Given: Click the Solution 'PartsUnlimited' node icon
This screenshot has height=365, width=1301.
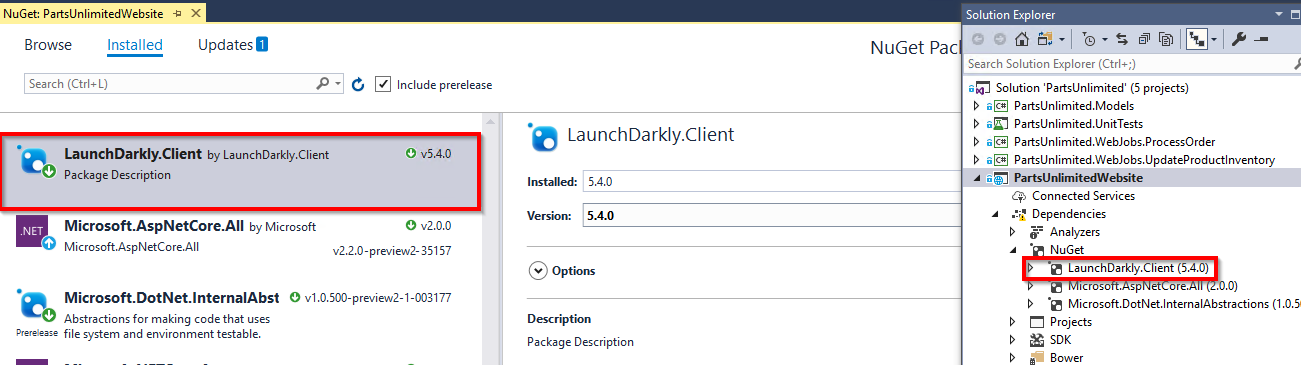Looking at the screenshot, I should click(x=981, y=88).
